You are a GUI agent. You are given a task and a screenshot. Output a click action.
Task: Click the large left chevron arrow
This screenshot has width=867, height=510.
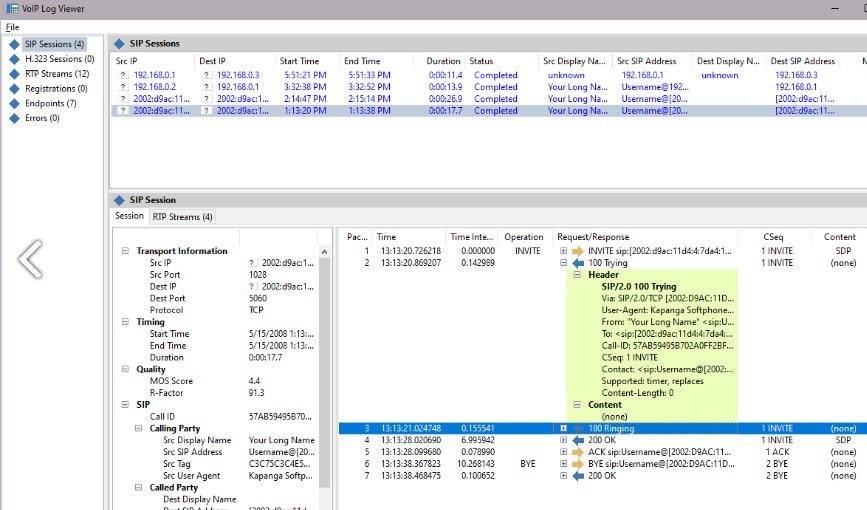[30, 259]
